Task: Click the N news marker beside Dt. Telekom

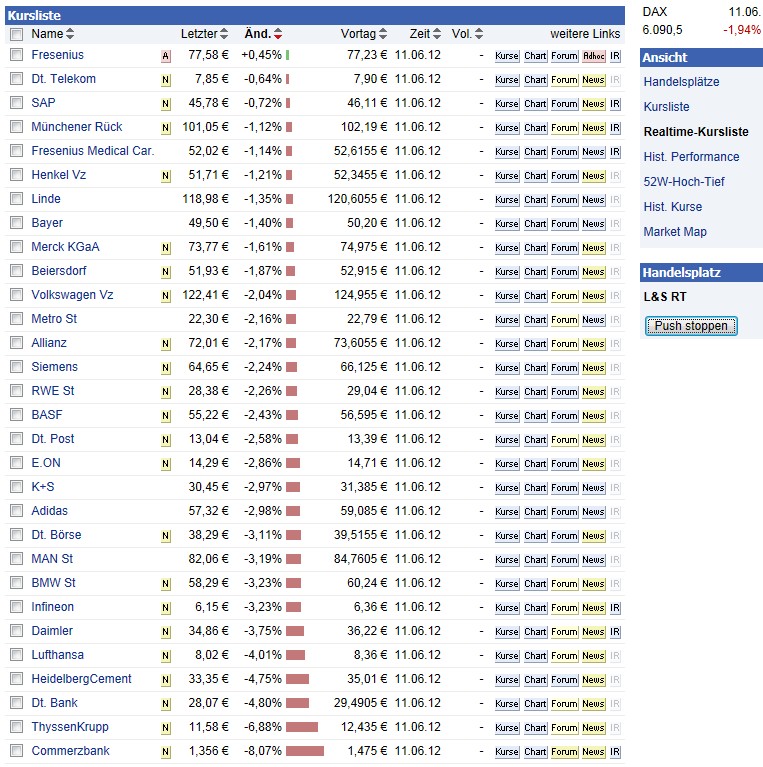Action: [166, 80]
